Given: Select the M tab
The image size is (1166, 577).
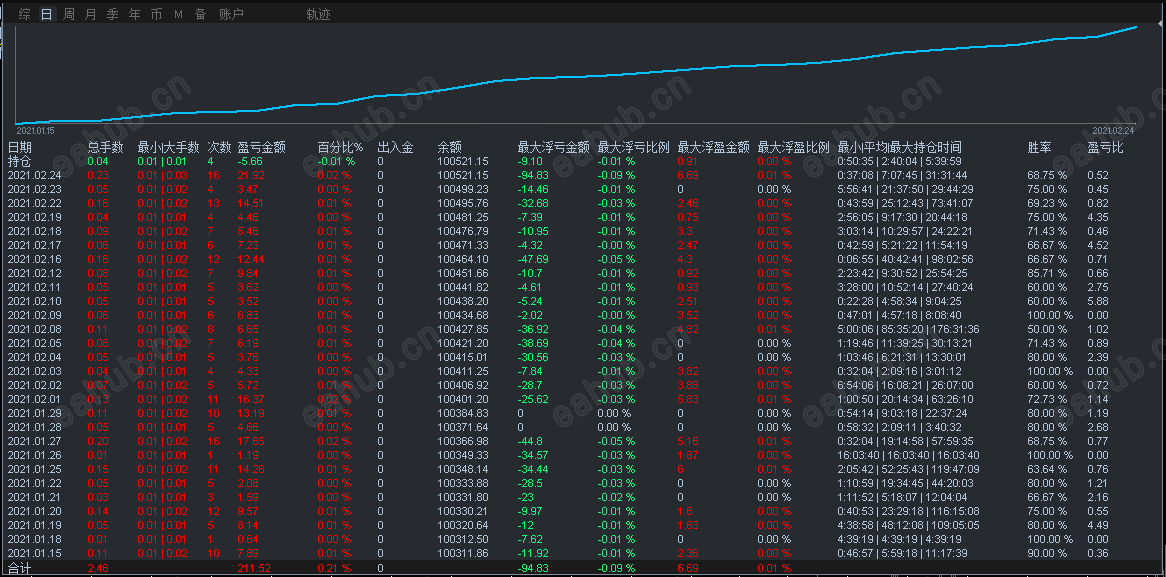Looking at the screenshot, I should [178, 14].
